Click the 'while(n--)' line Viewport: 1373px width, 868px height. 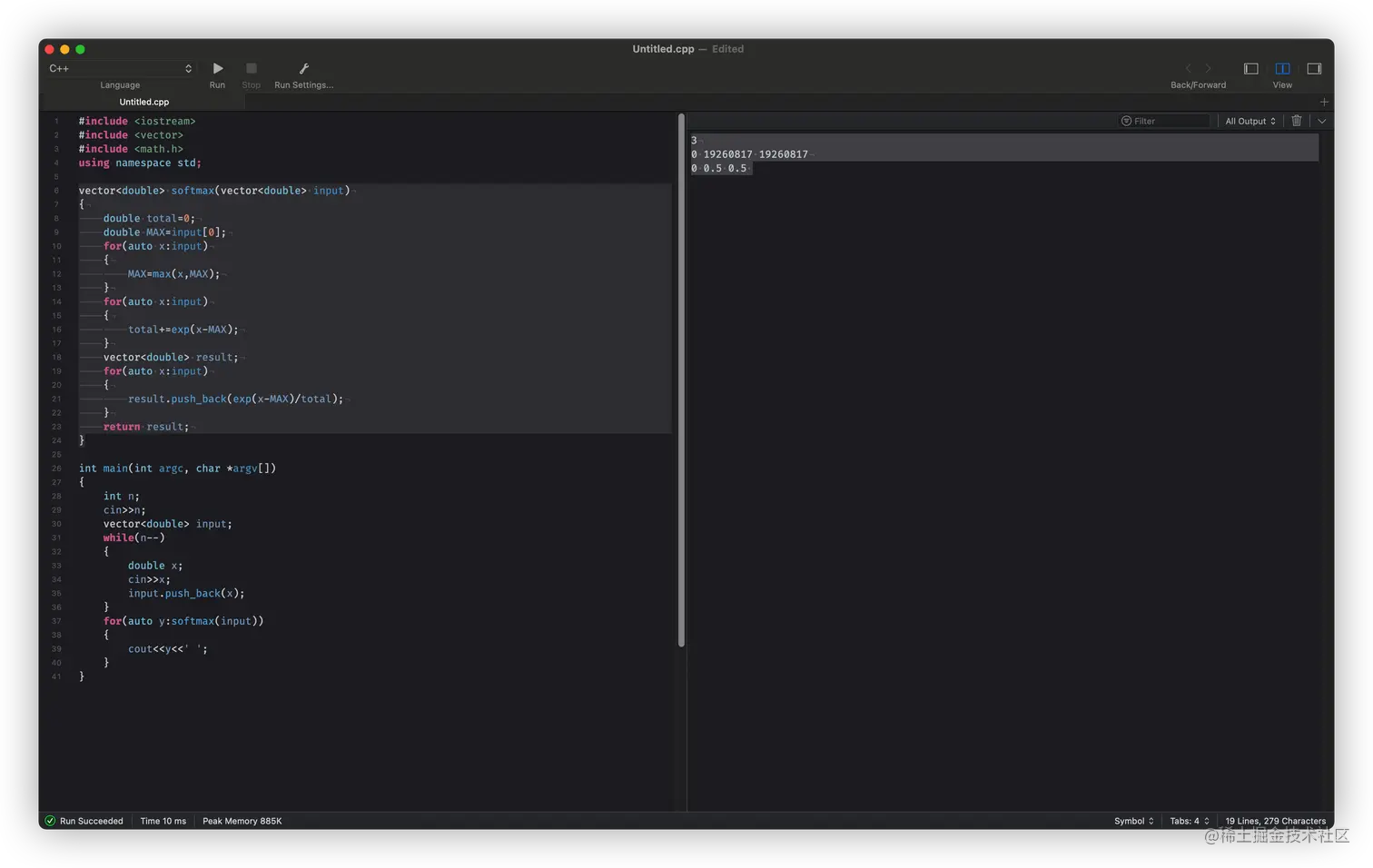133,538
